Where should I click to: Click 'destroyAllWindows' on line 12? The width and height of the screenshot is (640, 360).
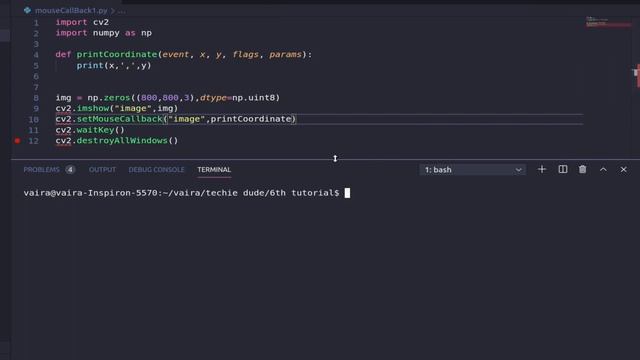tap(122, 140)
